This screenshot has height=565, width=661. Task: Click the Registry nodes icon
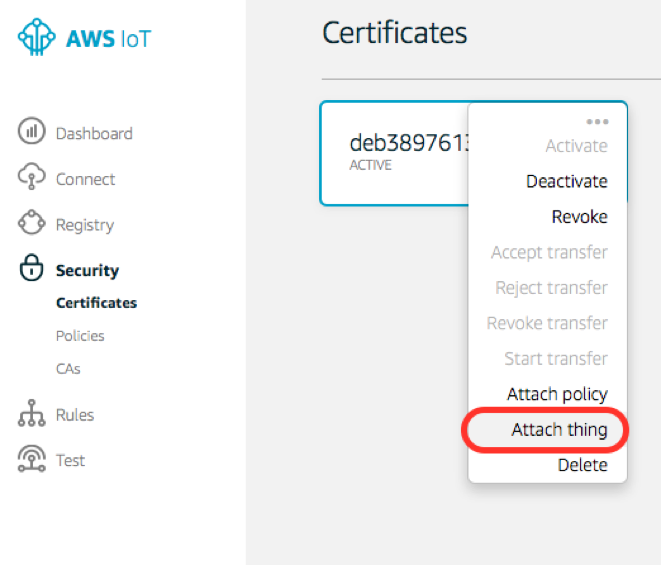pos(32,224)
